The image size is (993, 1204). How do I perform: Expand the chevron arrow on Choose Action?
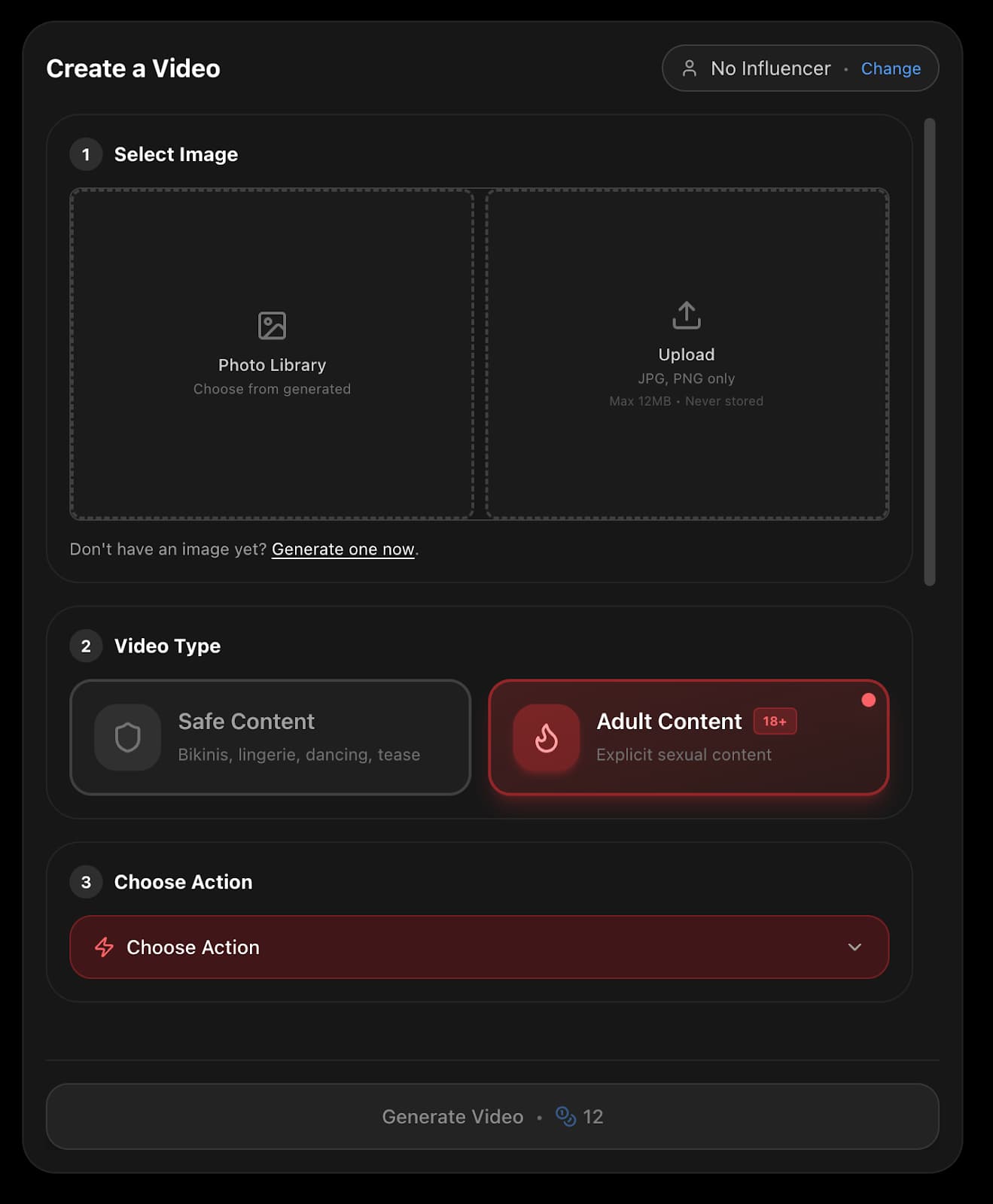pos(854,947)
